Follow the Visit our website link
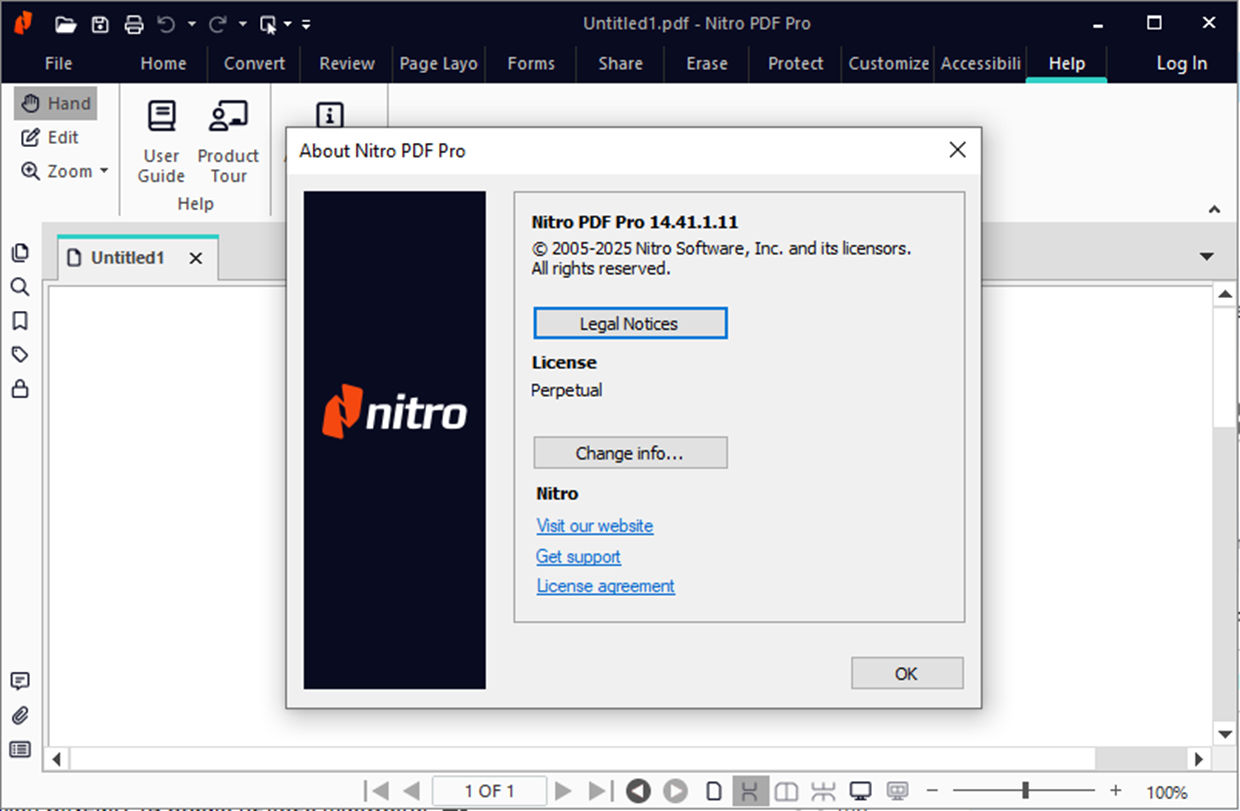1240x811 pixels. point(594,525)
